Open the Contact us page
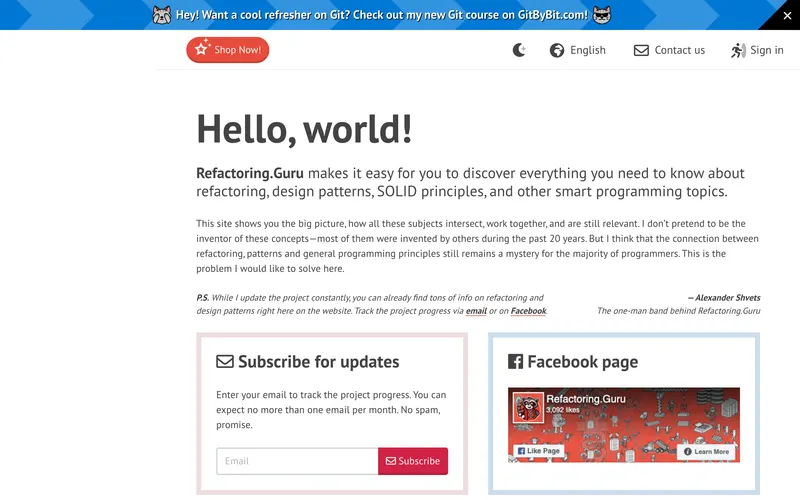This screenshot has width=800, height=500. (x=669, y=50)
